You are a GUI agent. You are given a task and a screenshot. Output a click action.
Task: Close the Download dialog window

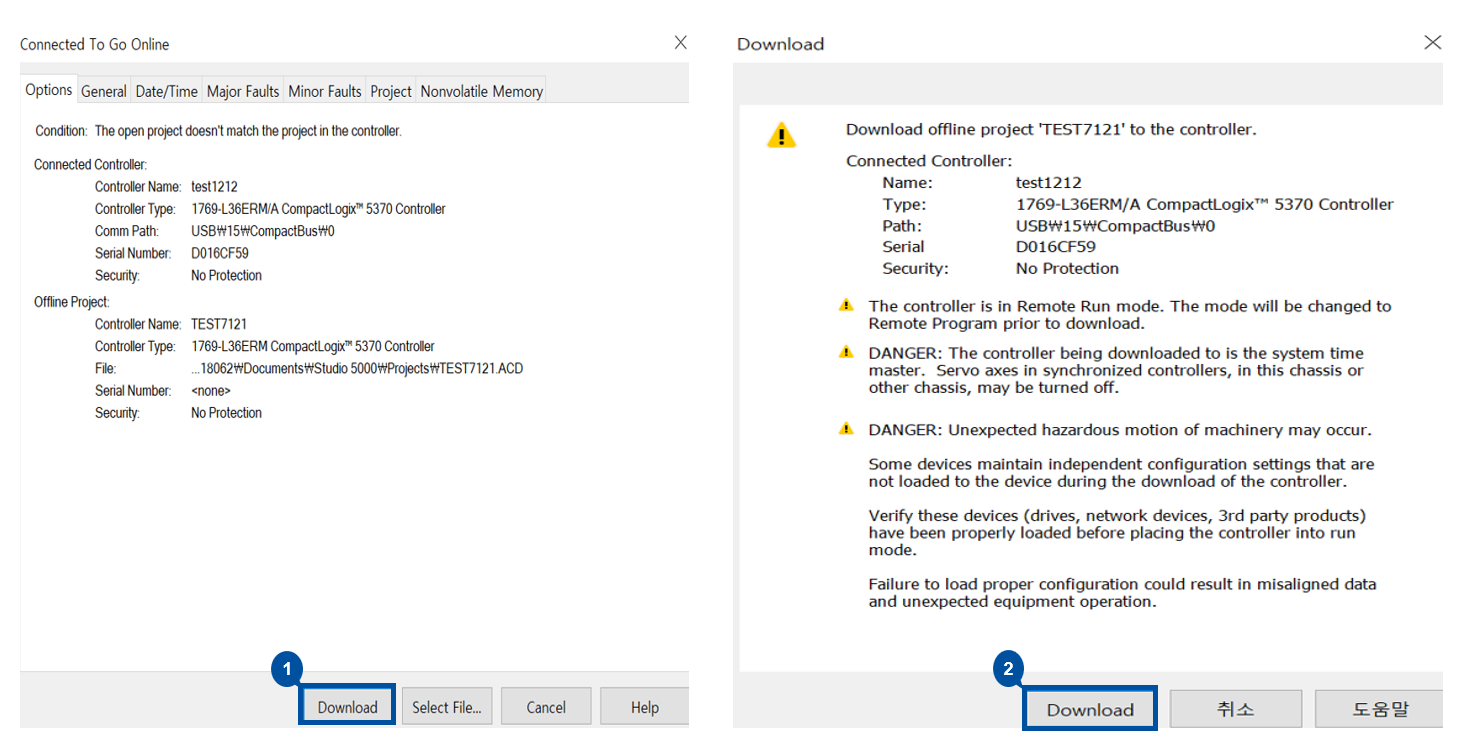click(1432, 43)
